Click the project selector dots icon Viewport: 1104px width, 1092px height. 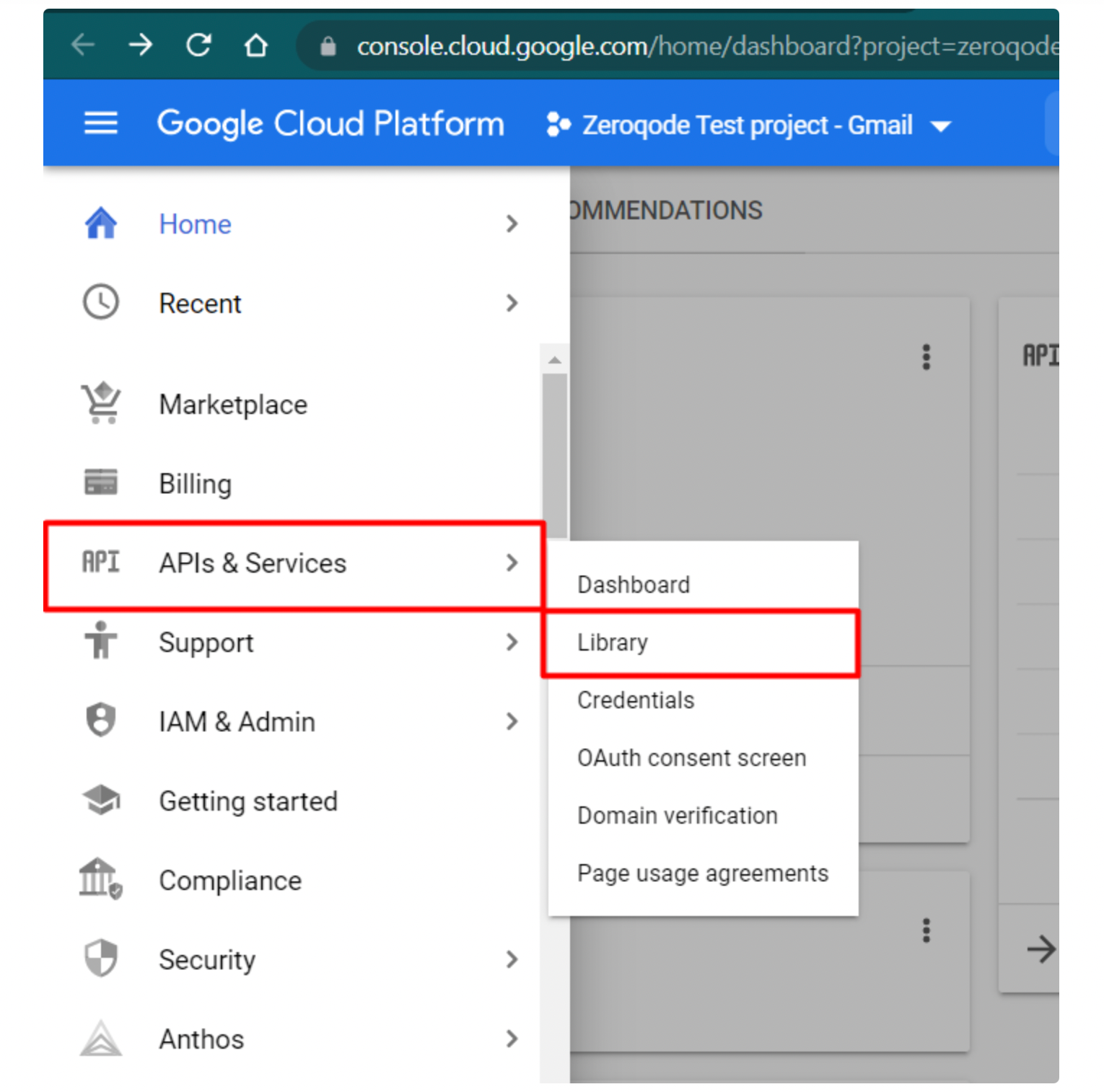(x=558, y=124)
